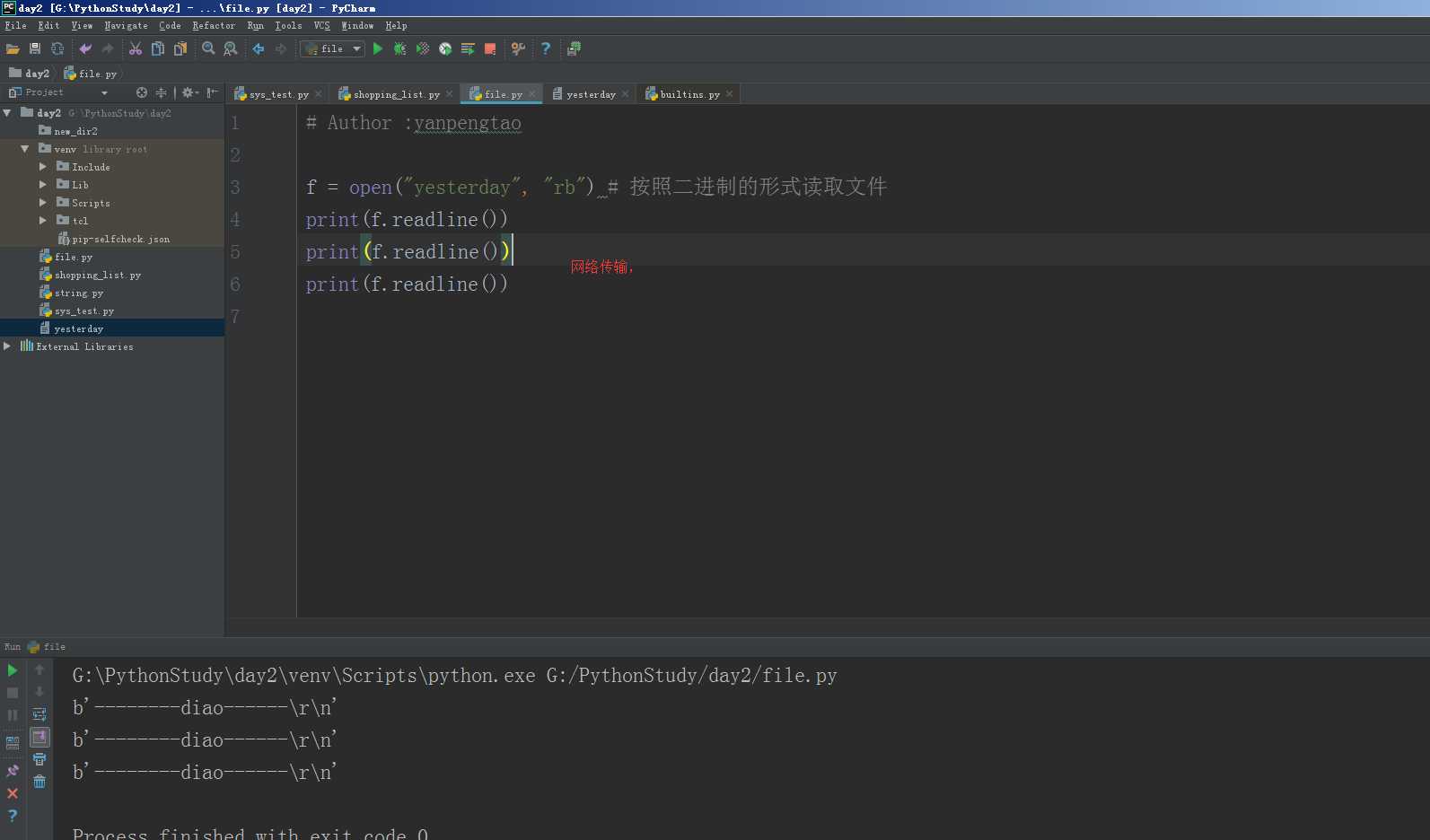Image resolution: width=1430 pixels, height=840 pixels.
Task: Open the Project view dropdown
Action: tap(105, 92)
